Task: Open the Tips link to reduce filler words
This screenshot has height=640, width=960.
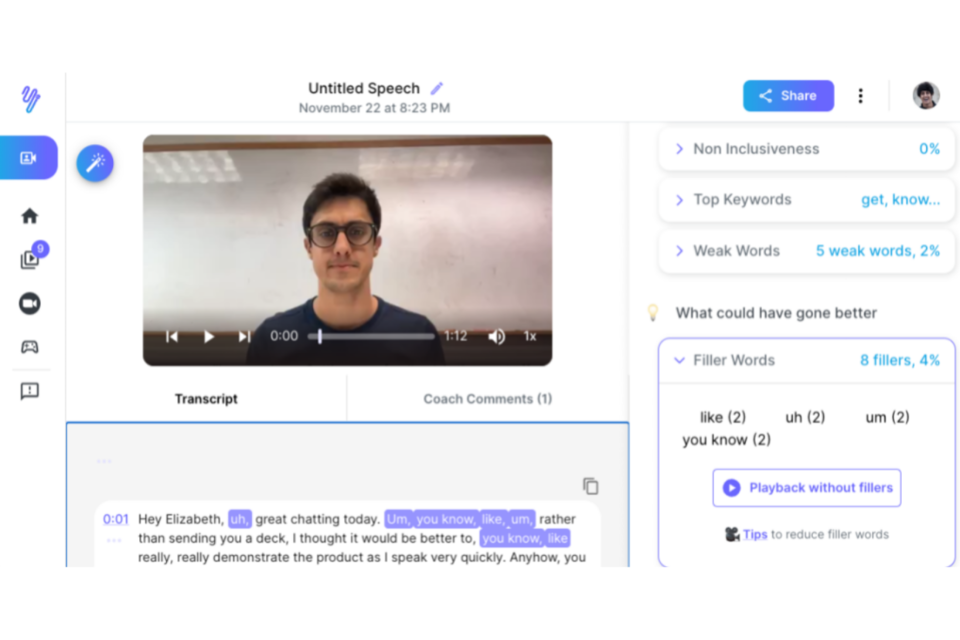Action: (755, 534)
